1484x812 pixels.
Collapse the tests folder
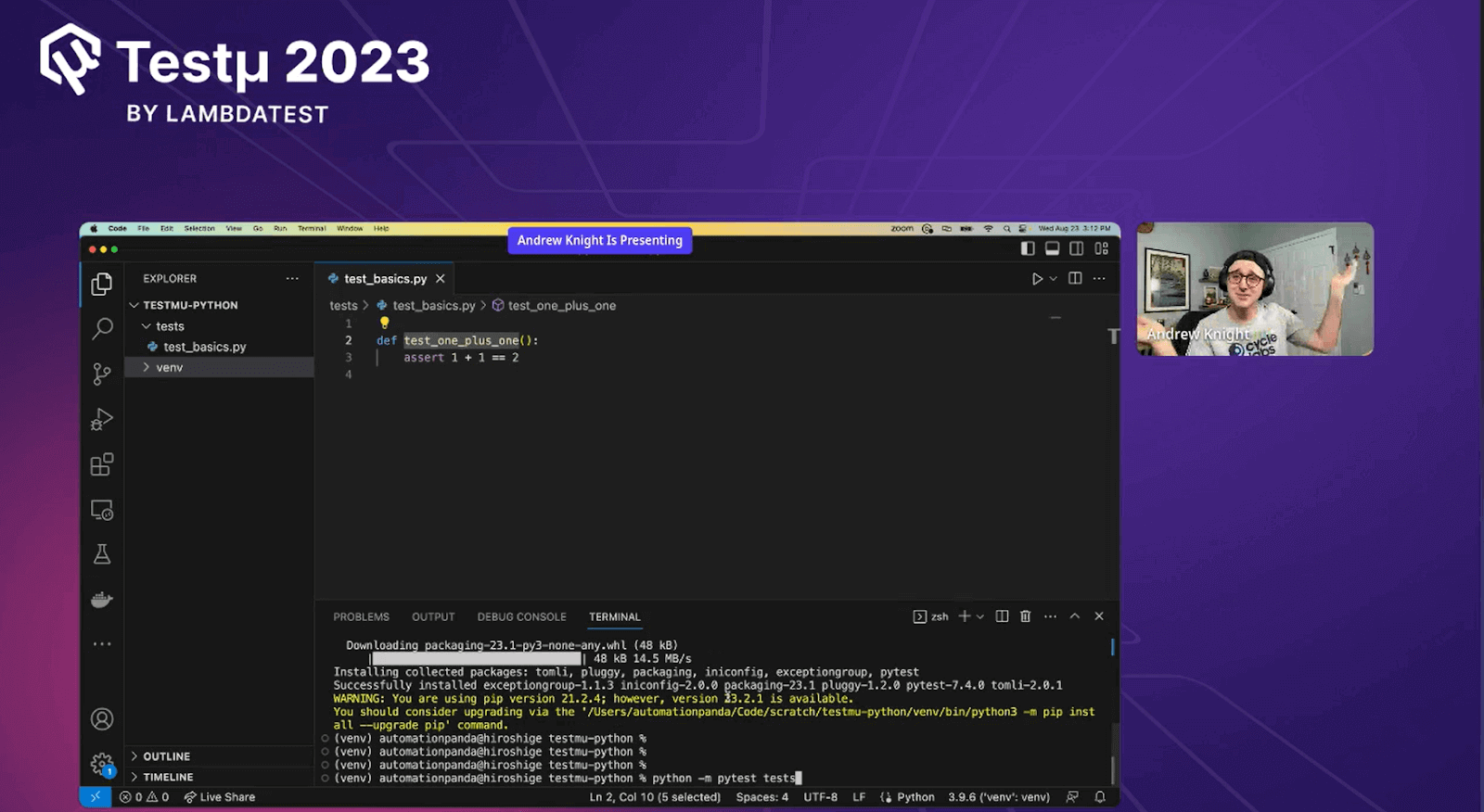click(x=219, y=326)
